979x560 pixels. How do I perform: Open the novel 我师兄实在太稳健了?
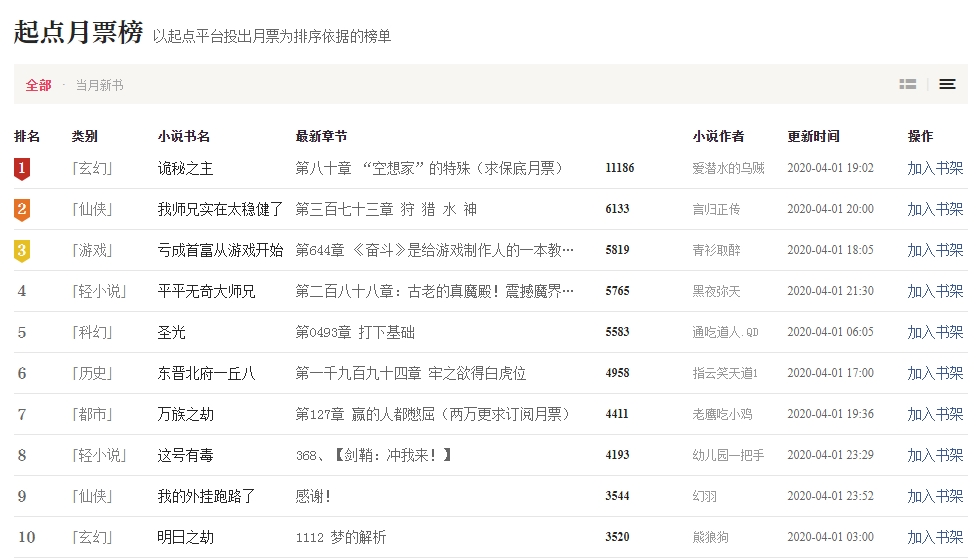coord(221,209)
